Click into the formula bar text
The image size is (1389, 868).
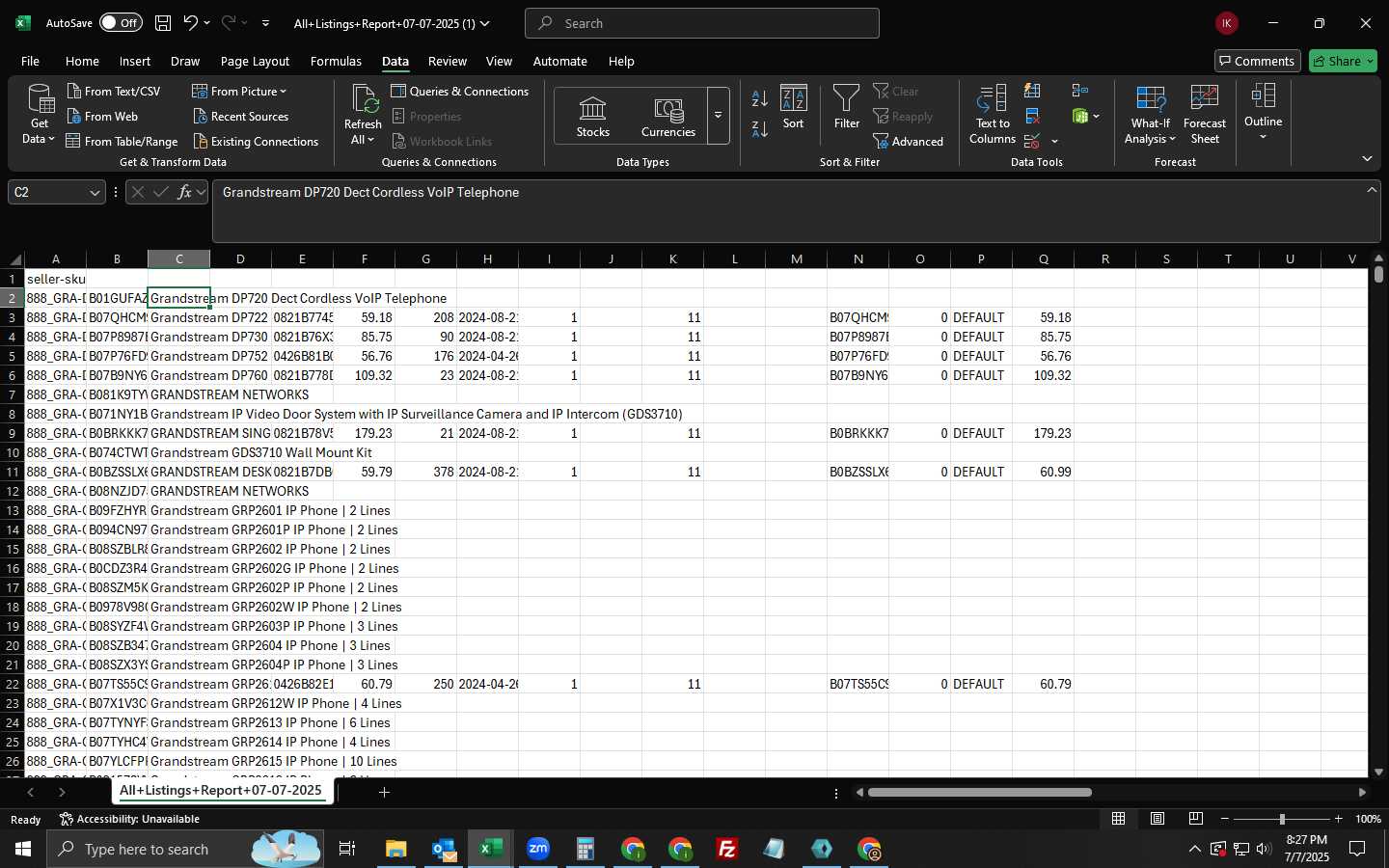[796, 209]
